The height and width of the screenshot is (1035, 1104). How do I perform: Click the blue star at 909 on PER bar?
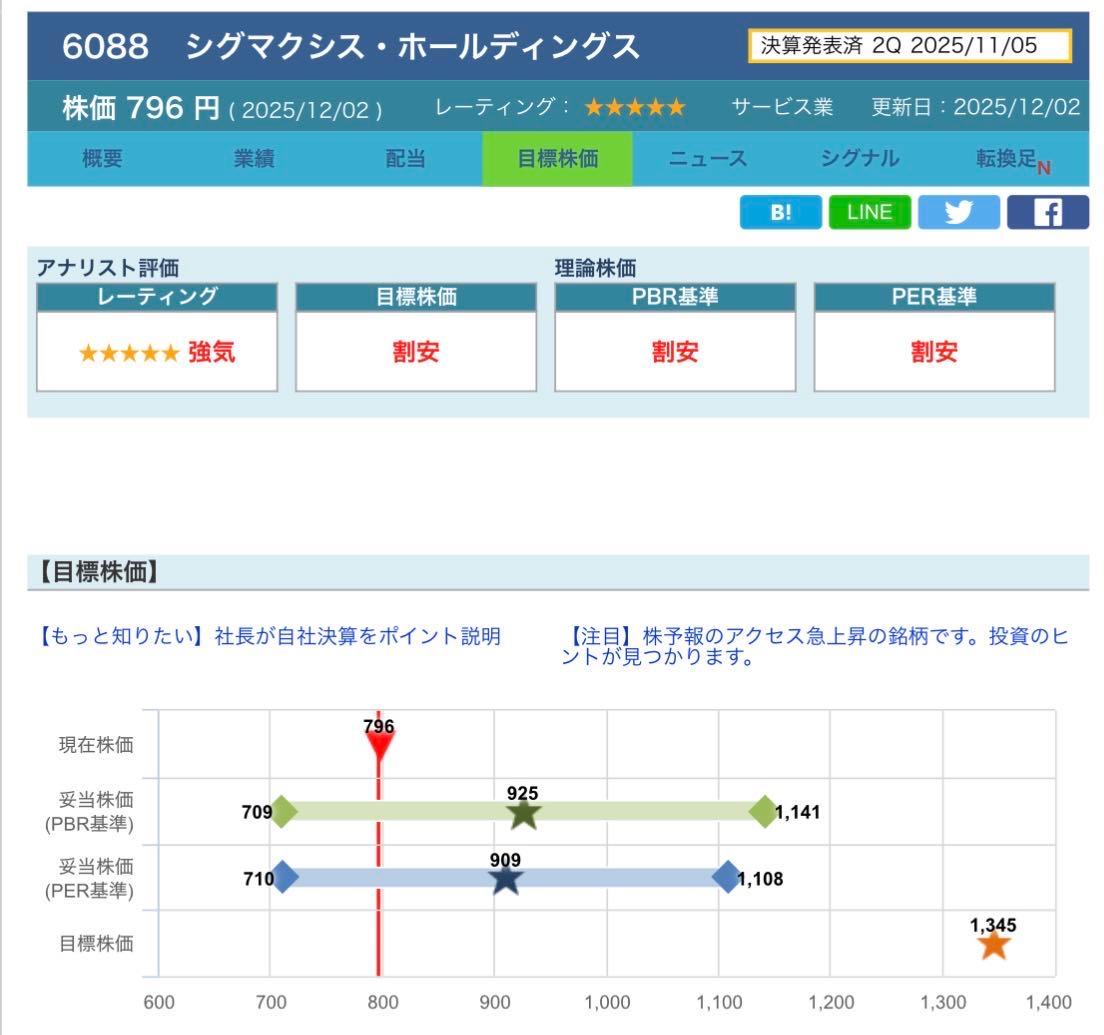pyautogui.click(x=508, y=881)
